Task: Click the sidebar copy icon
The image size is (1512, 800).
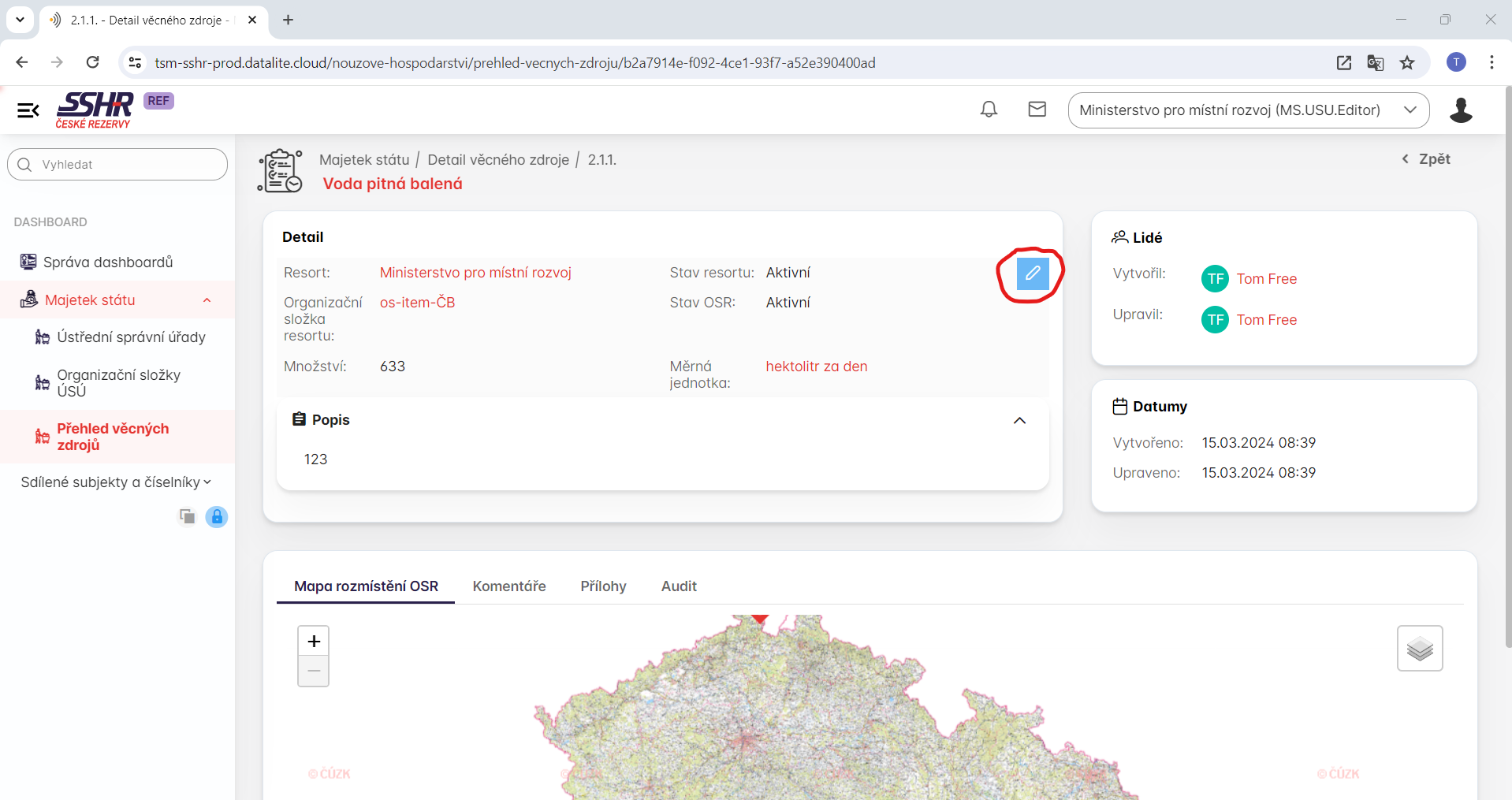Action: click(187, 517)
